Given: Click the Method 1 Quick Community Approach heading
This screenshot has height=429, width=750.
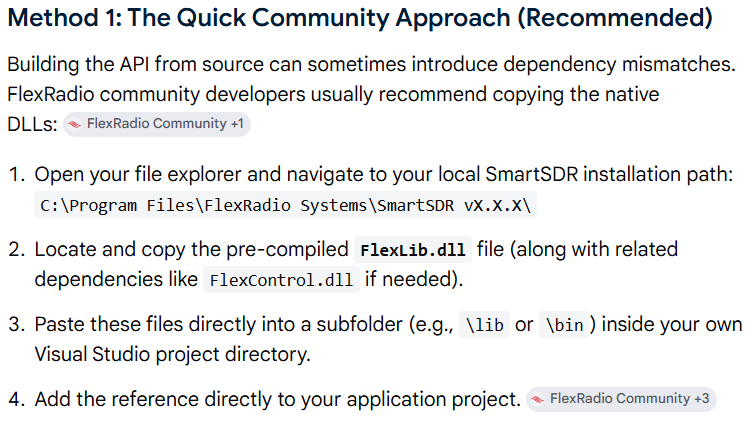Looking at the screenshot, I should (360, 18).
